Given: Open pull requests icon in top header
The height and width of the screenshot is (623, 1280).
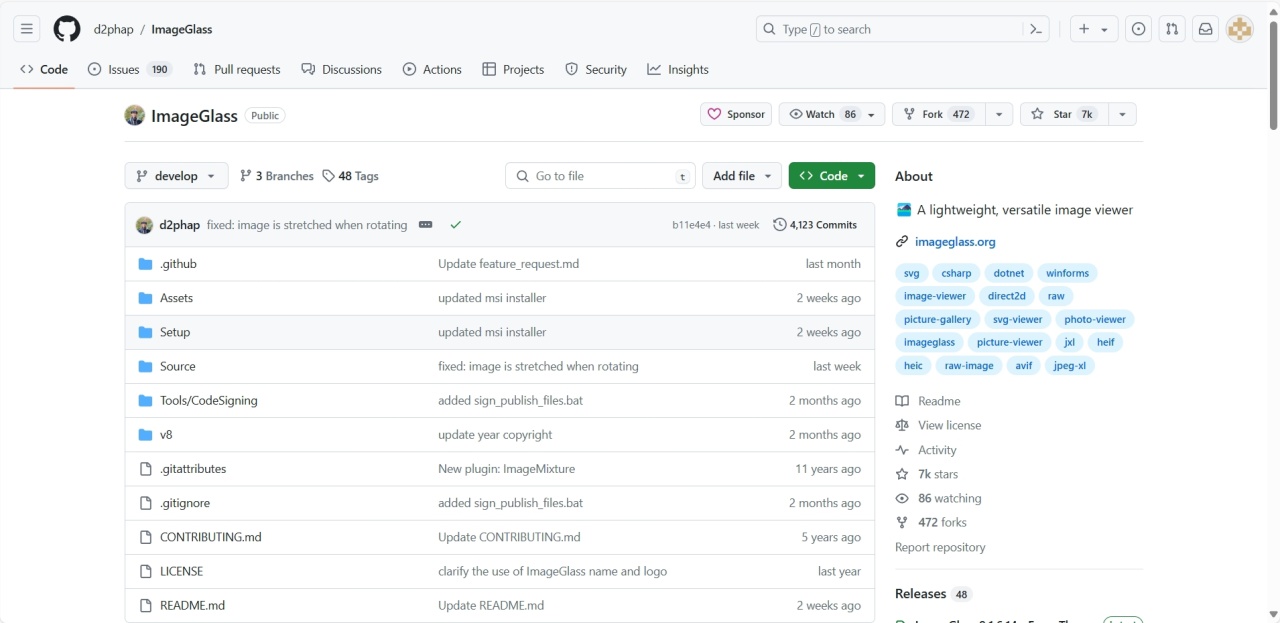Looking at the screenshot, I should [1172, 29].
